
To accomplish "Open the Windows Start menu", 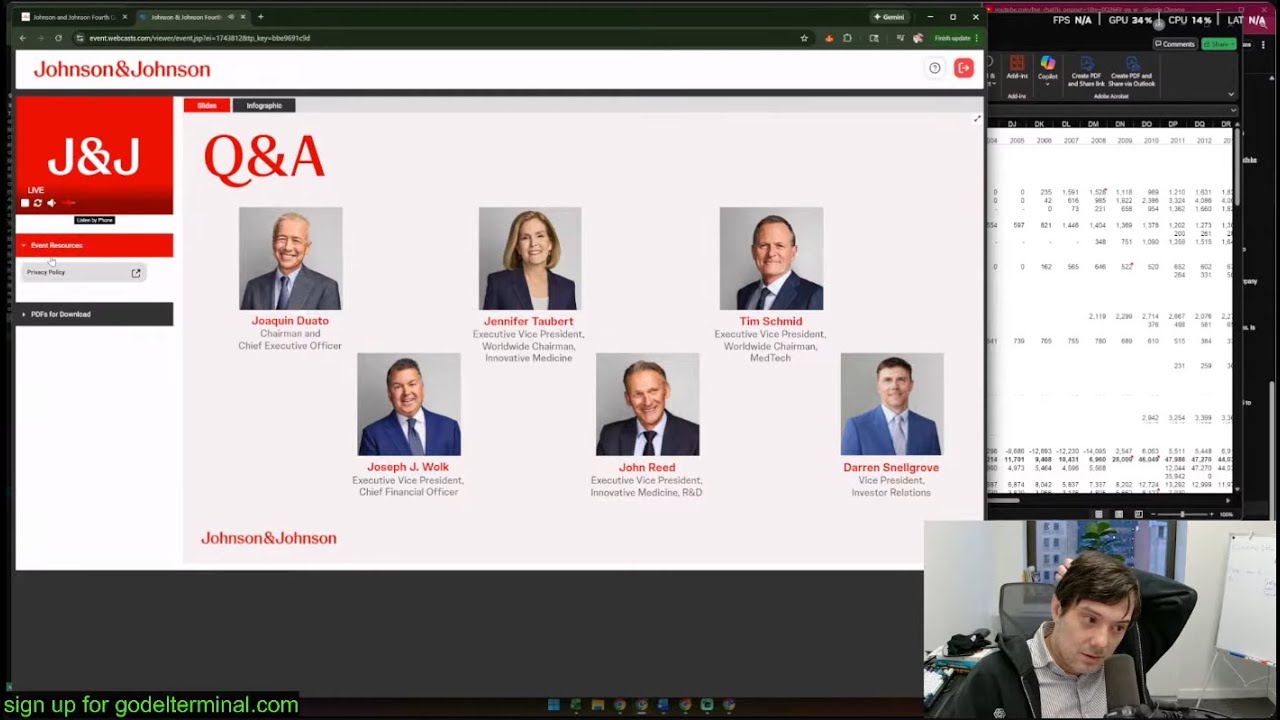I will coord(553,705).
